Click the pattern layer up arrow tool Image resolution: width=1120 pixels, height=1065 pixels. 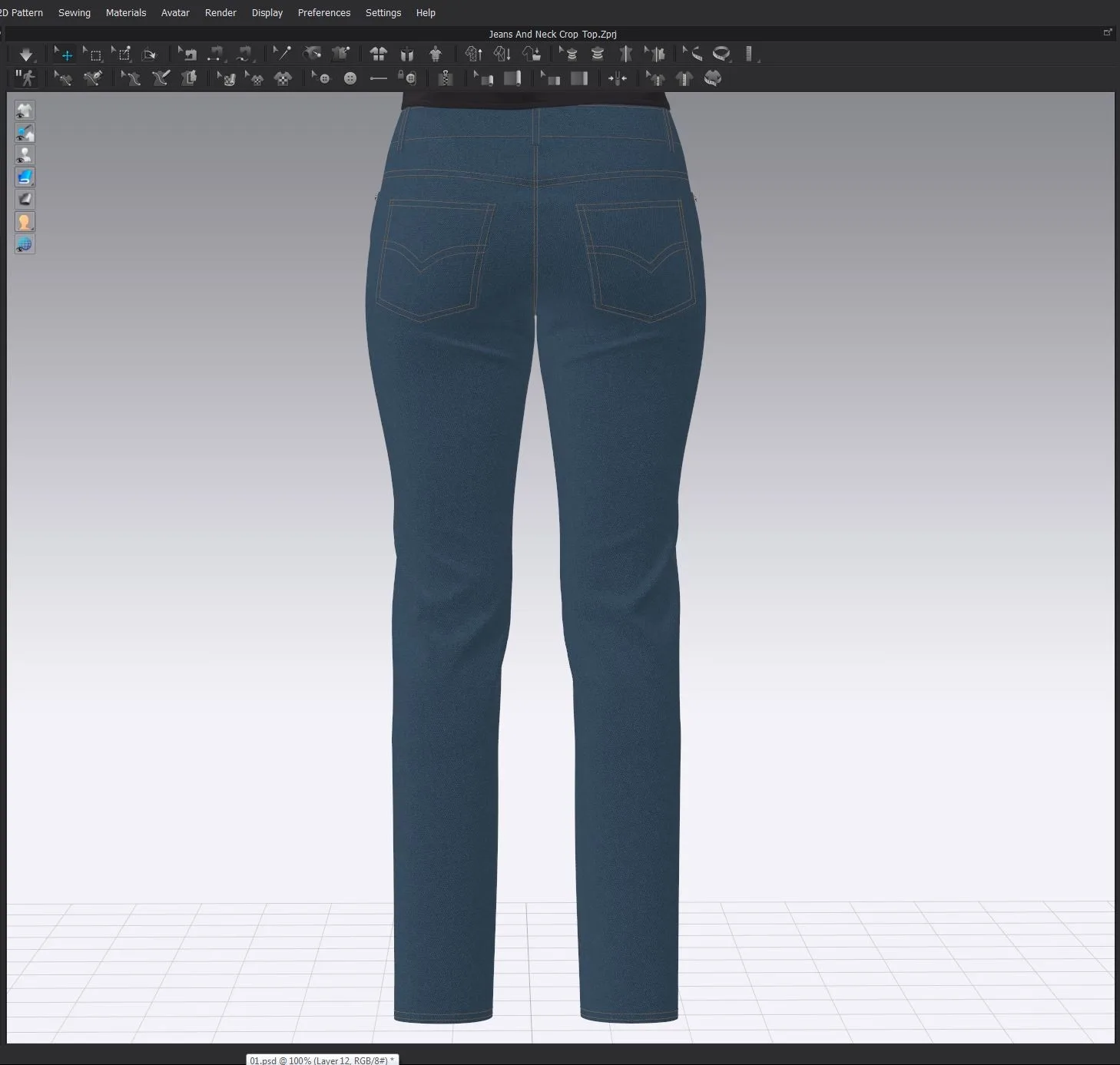coord(474,54)
